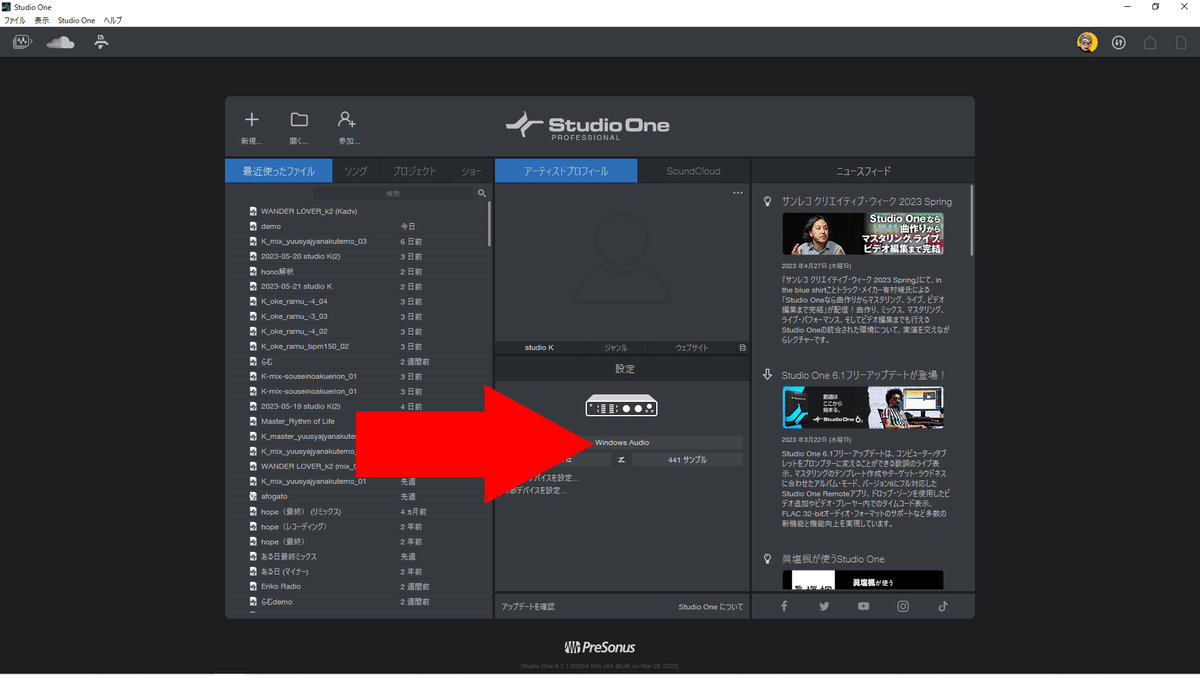The image size is (1200, 675).
Task: Switch to the プロジェクト tab
Action: tap(414, 171)
